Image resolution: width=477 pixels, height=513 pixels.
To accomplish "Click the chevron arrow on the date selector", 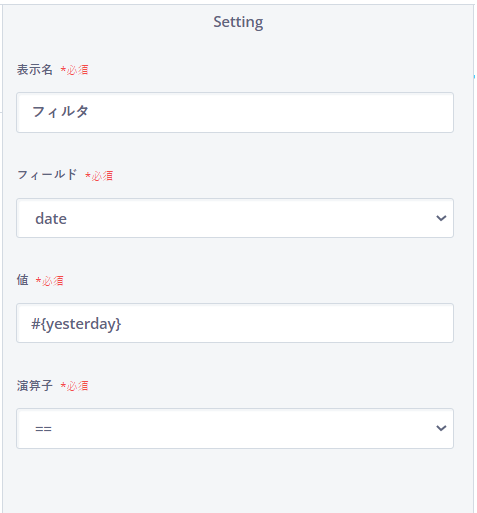I will [x=441, y=218].
